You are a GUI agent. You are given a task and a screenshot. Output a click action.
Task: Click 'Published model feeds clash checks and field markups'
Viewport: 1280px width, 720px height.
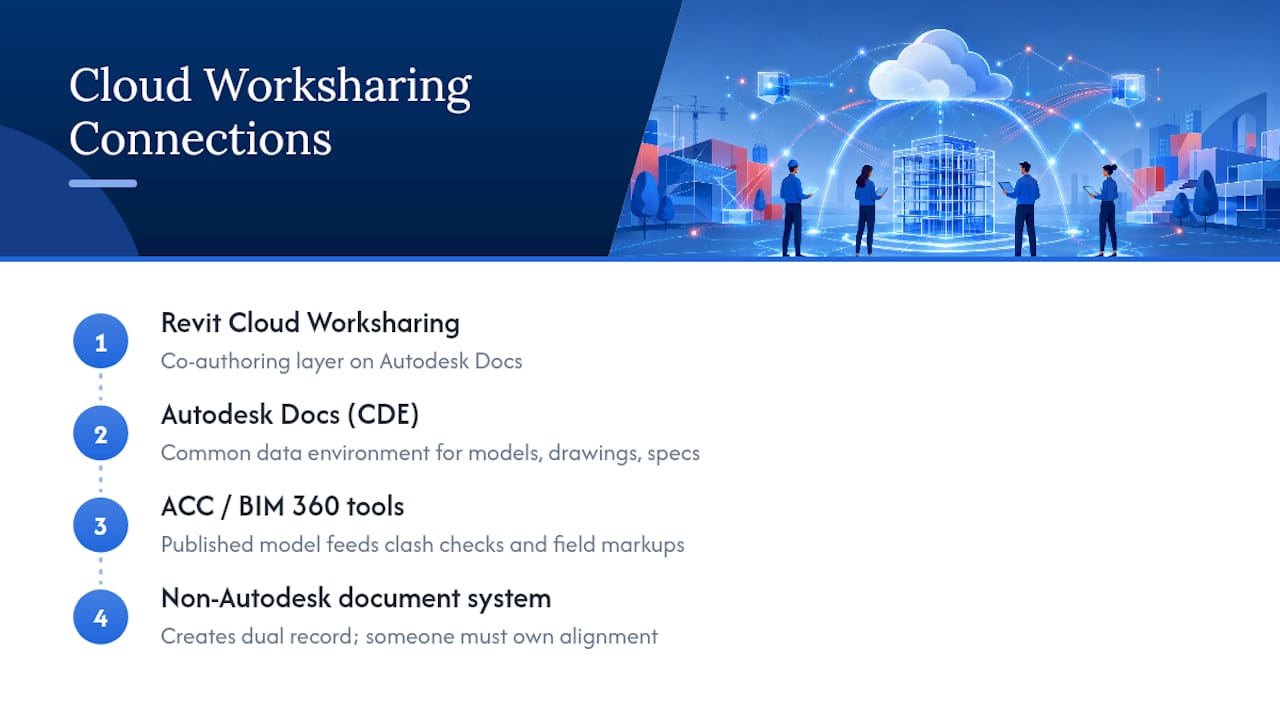click(422, 545)
